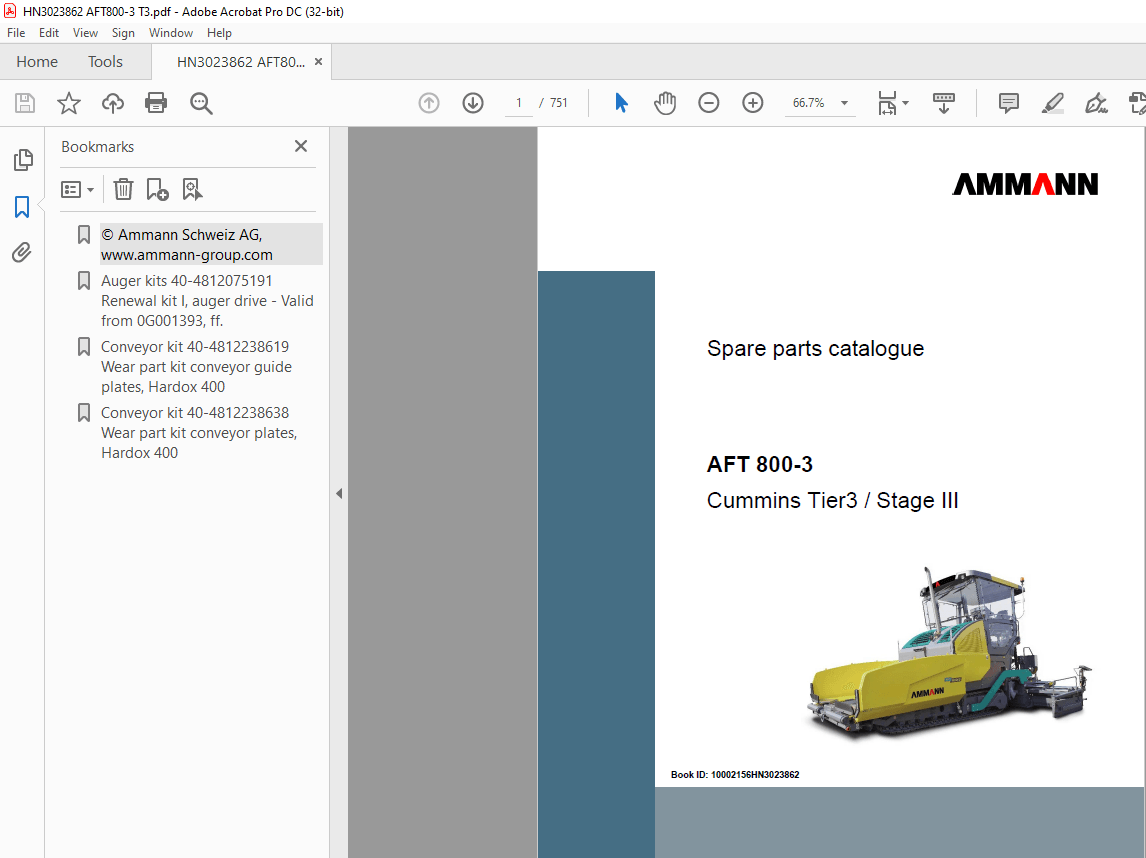Click the page number input field
The height and width of the screenshot is (858, 1146).
[518, 103]
